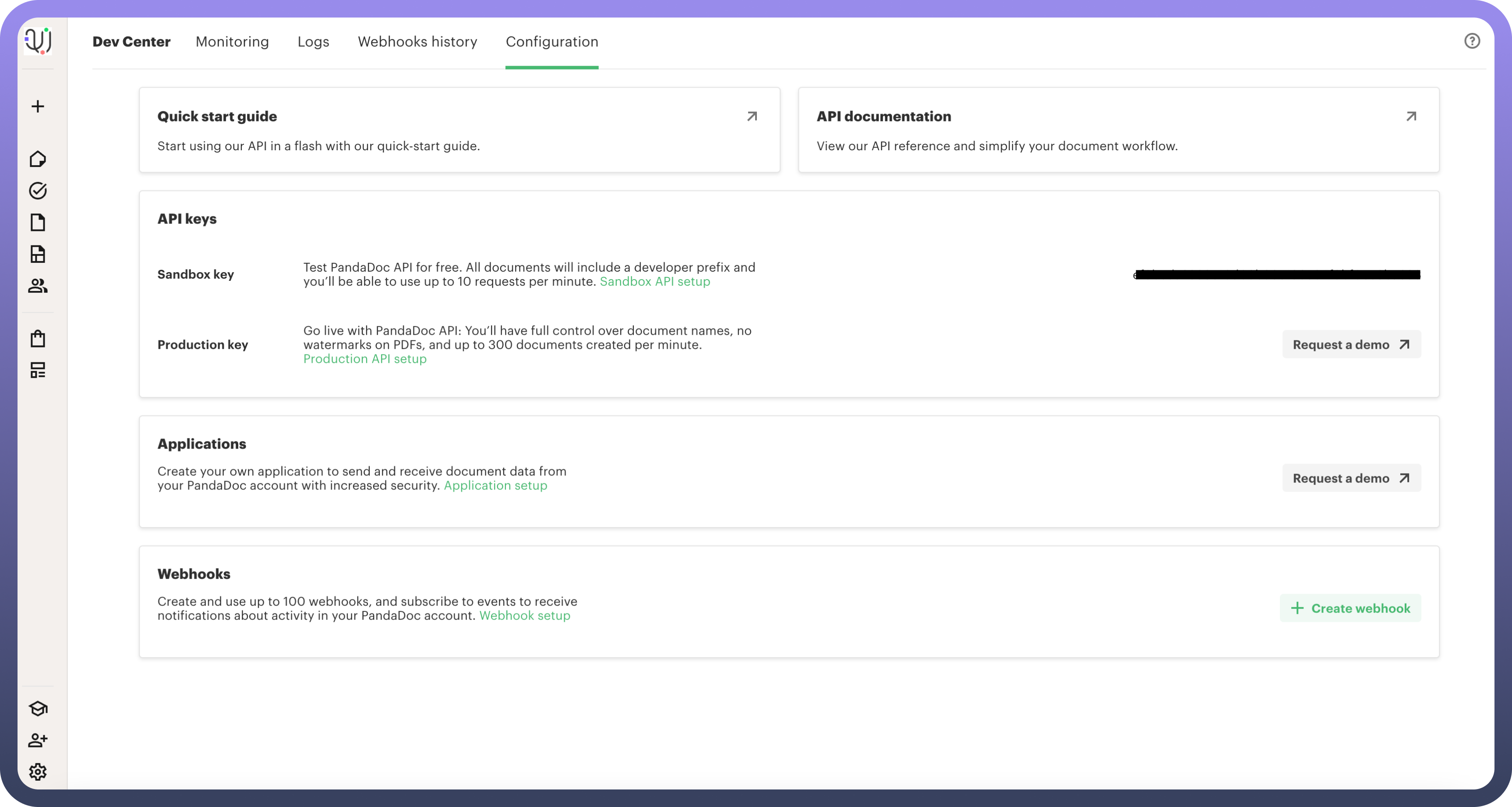Switch to the Monitoring tab
Image resolution: width=1512 pixels, height=807 pixels.
point(232,42)
